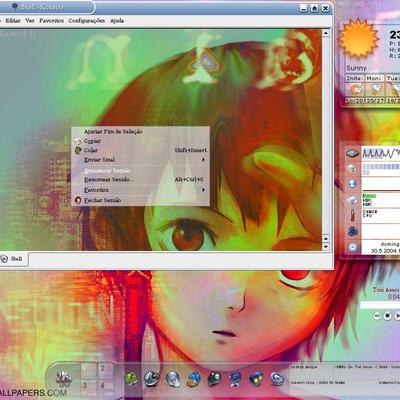The image size is (400, 400).
Task: Click the disc drive icon in system monitor
Action: point(352,169)
